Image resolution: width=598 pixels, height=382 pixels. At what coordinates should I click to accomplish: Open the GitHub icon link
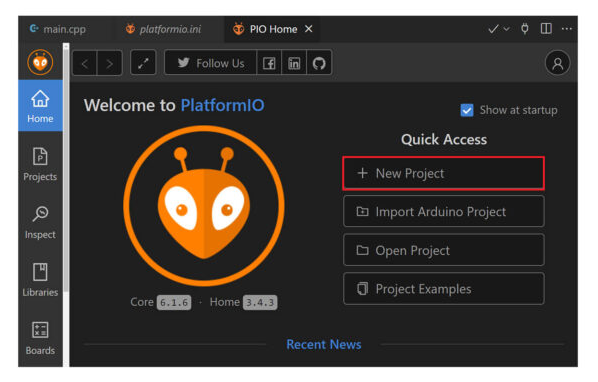(x=319, y=63)
